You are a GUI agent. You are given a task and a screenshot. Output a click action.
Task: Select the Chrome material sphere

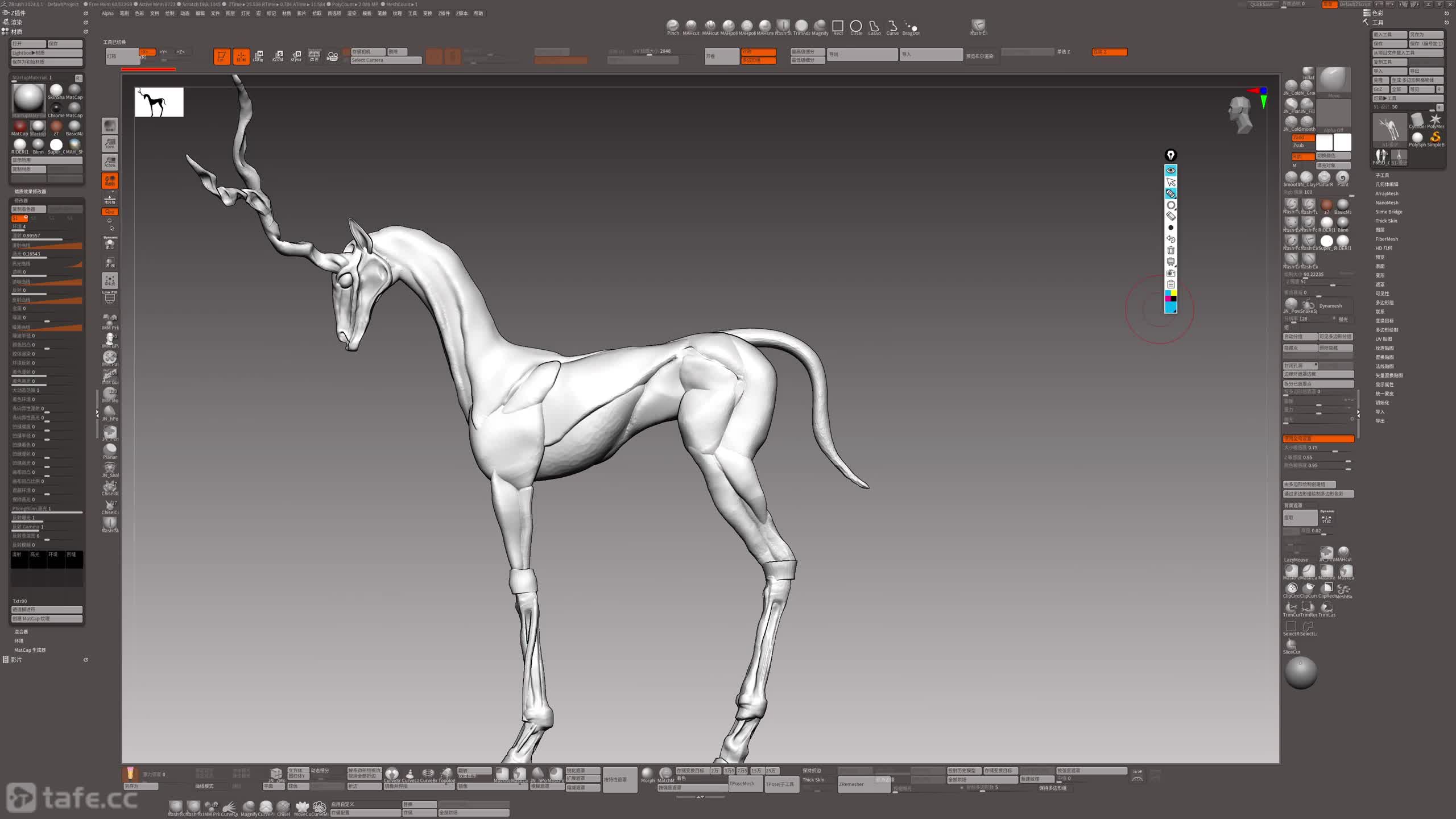(x=56, y=108)
